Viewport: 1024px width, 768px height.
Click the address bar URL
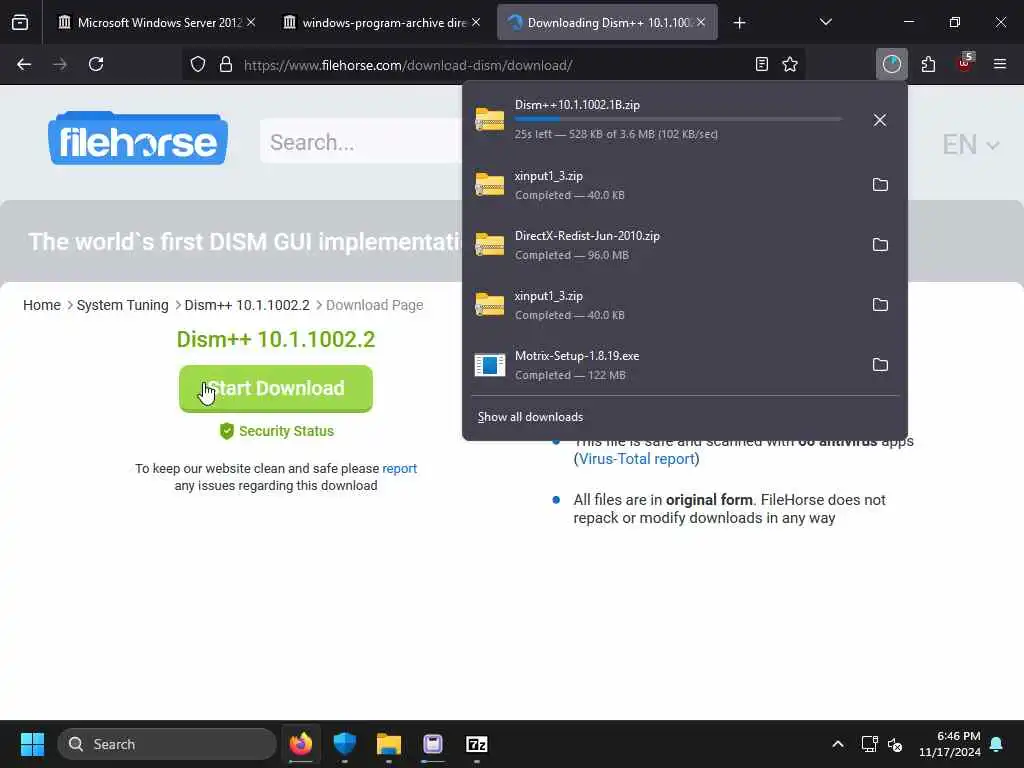coord(408,65)
